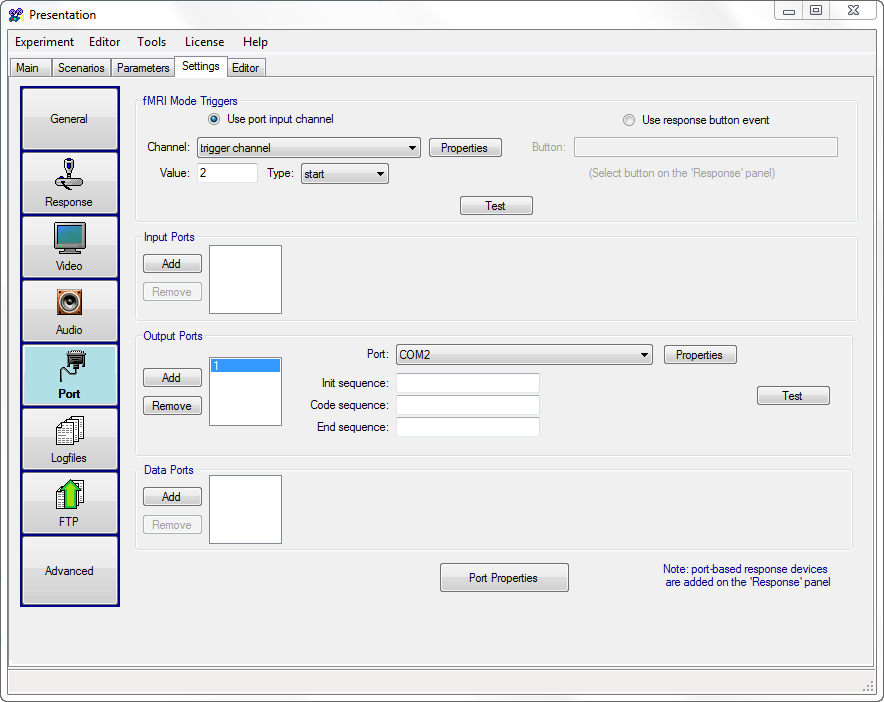Click the Presentation app icon in title bar
Screen dimensions: 884x702
tap(16, 15)
